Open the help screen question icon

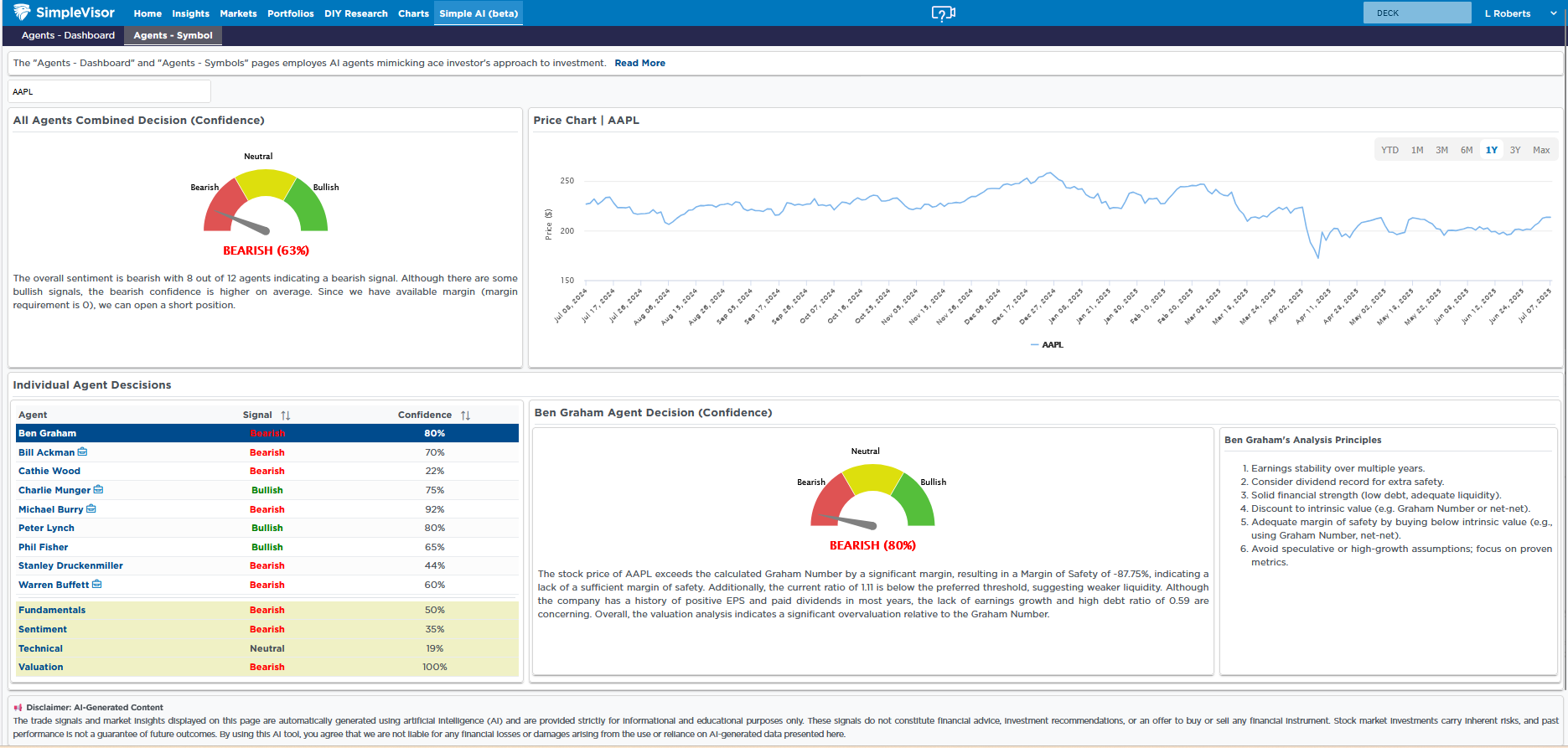click(943, 13)
